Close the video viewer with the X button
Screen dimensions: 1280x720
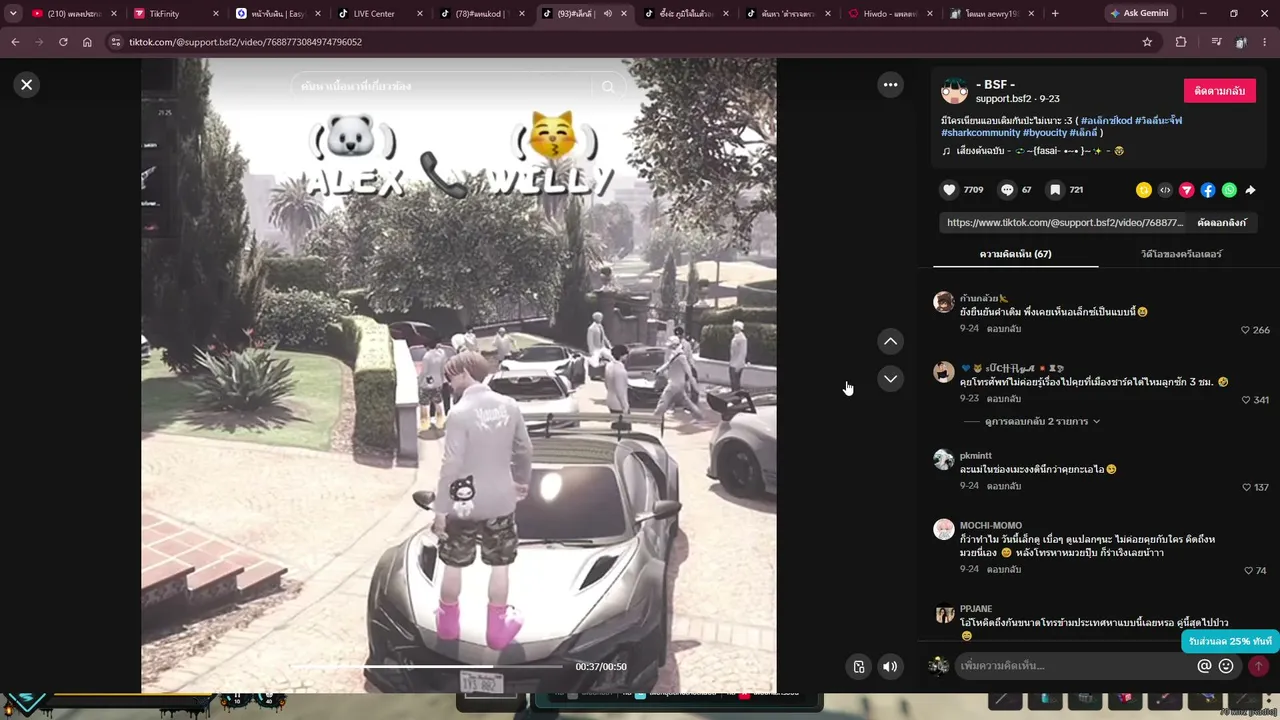coord(27,85)
